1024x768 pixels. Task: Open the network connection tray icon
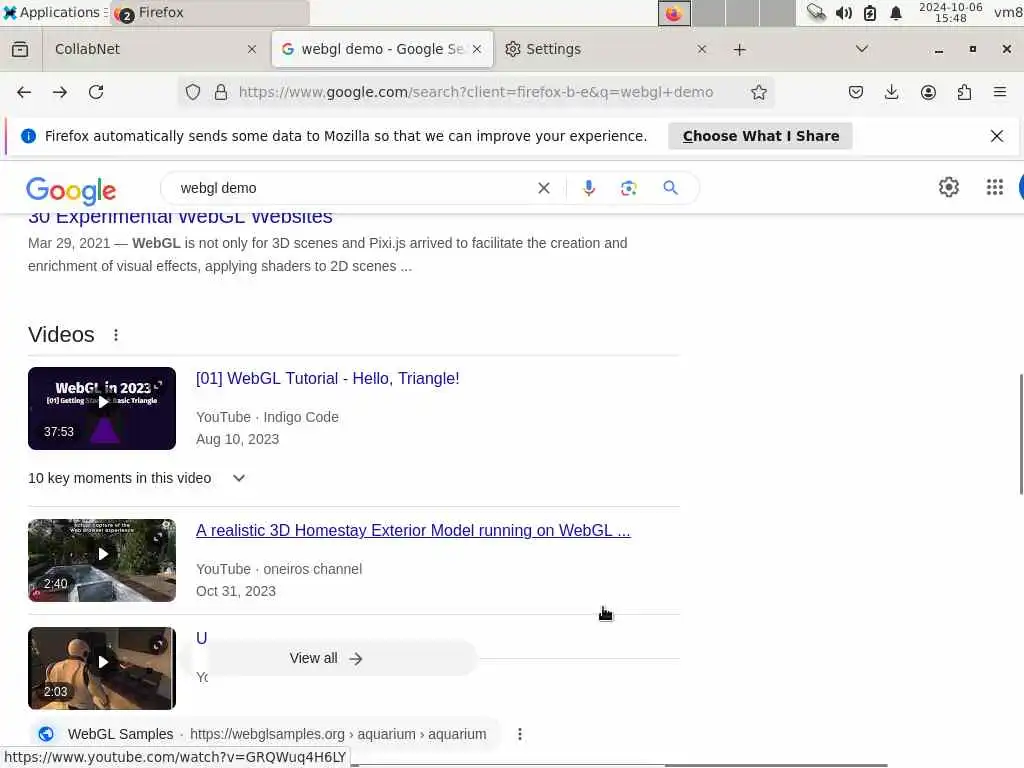(816, 12)
